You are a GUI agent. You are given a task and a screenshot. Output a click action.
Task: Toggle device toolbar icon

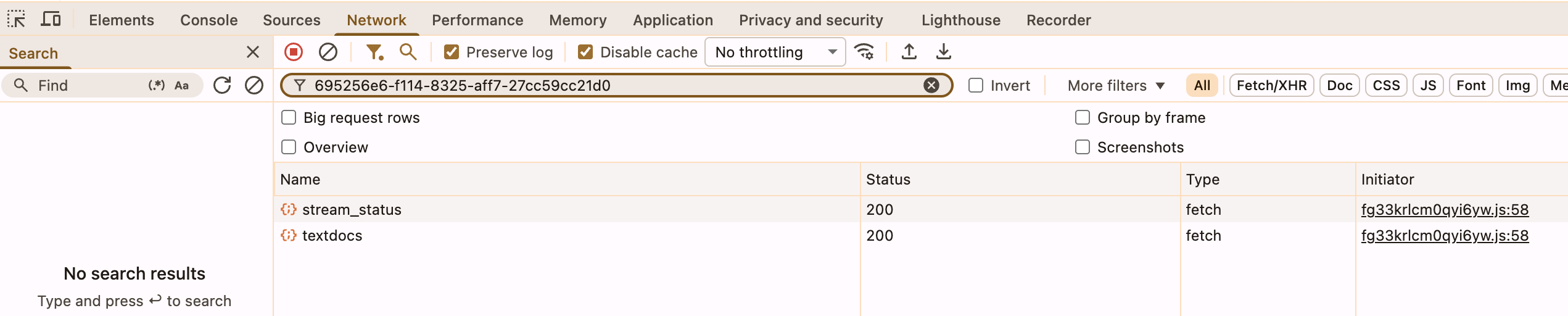[x=51, y=20]
